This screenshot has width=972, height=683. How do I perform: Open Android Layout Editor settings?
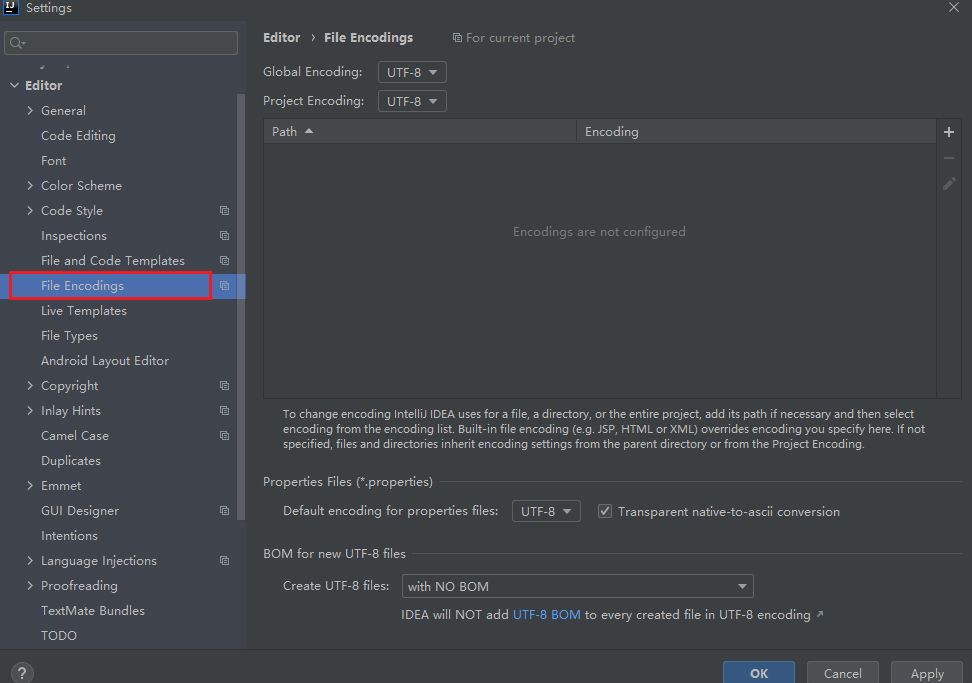pyautogui.click(x=105, y=361)
